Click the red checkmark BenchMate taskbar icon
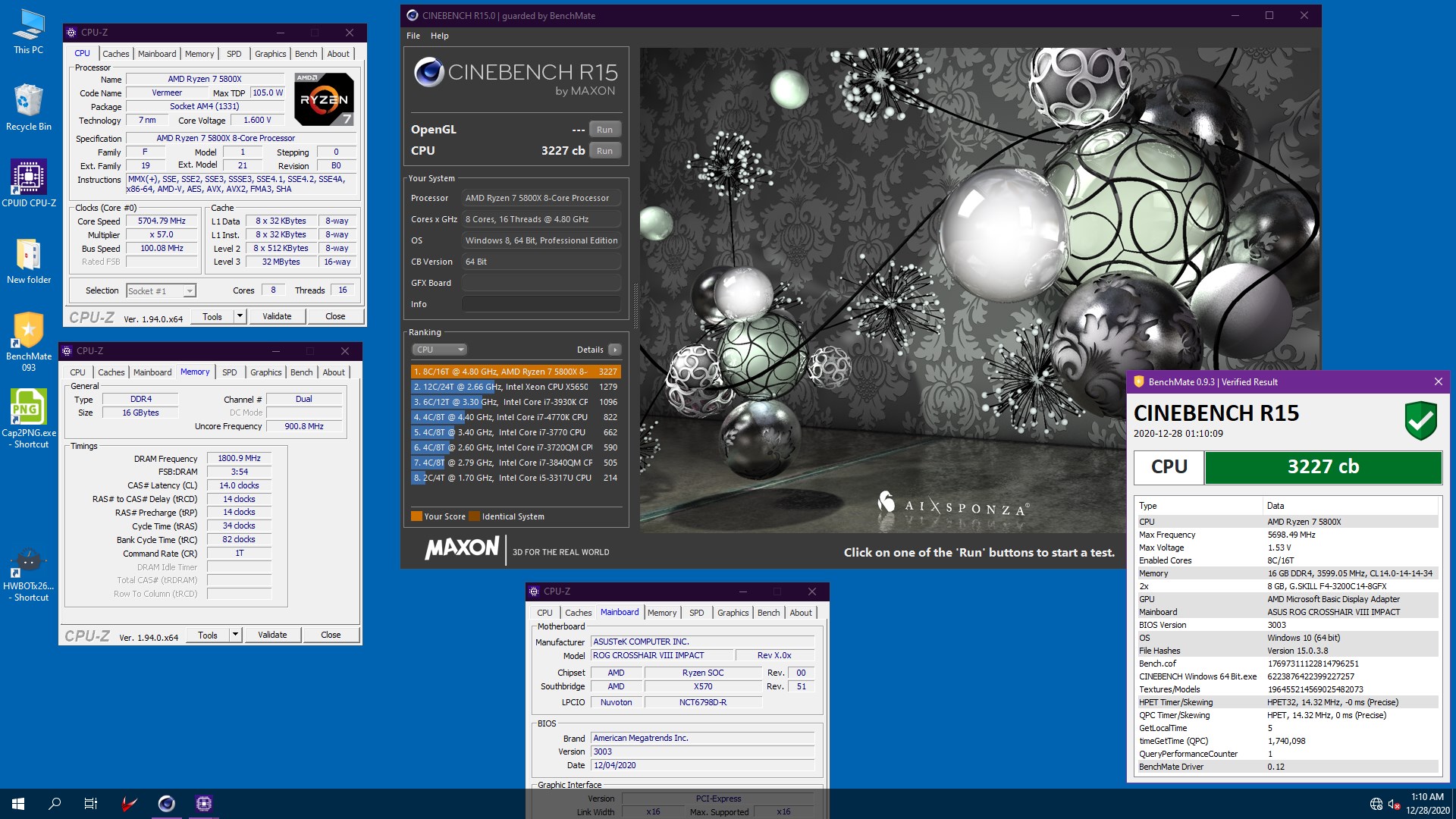 pos(130,804)
